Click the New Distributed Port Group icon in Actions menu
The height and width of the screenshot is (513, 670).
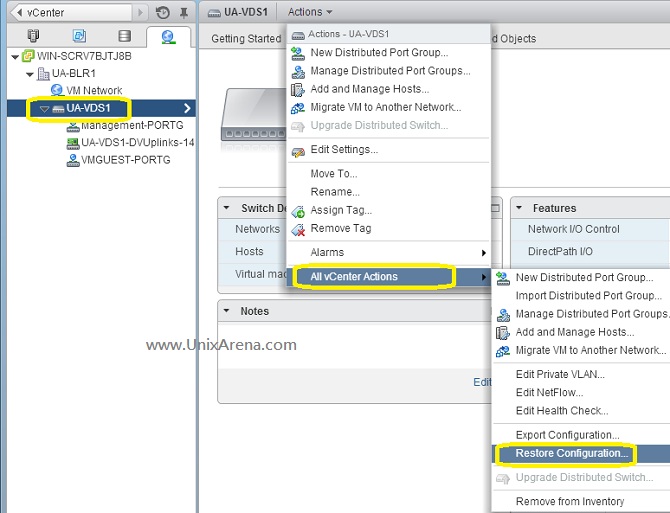coord(298,53)
